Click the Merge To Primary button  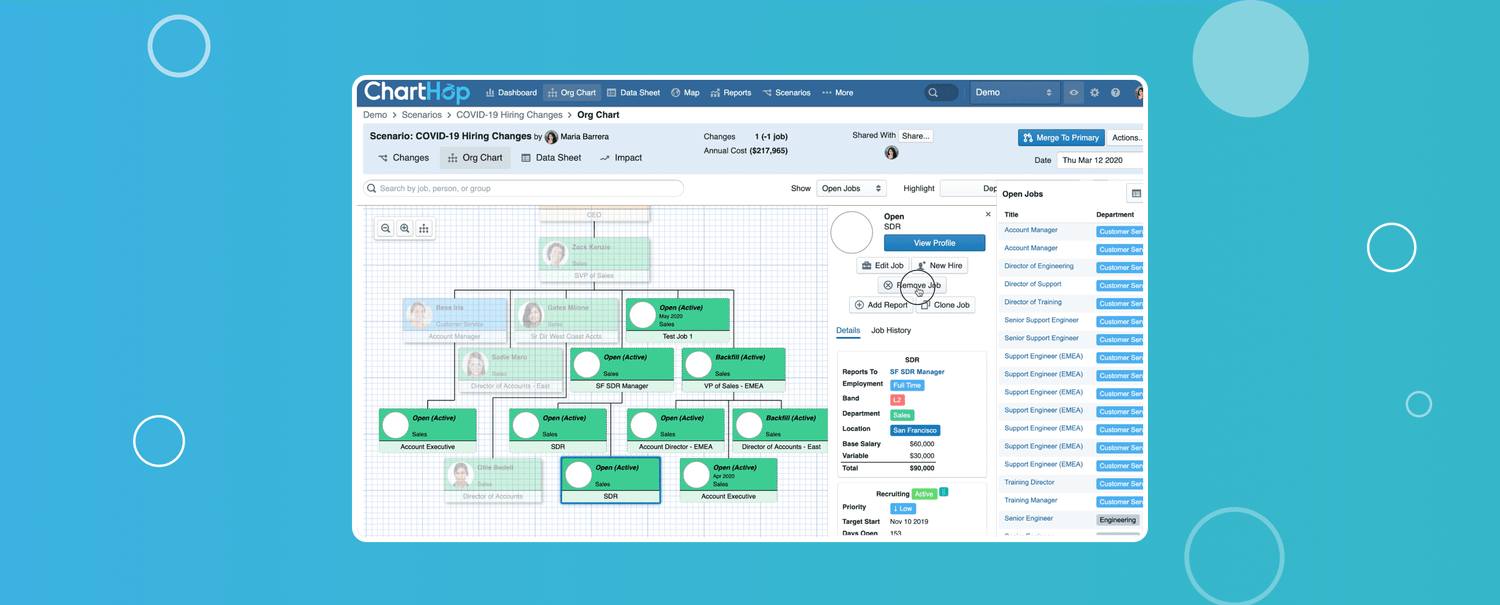(x=1061, y=138)
